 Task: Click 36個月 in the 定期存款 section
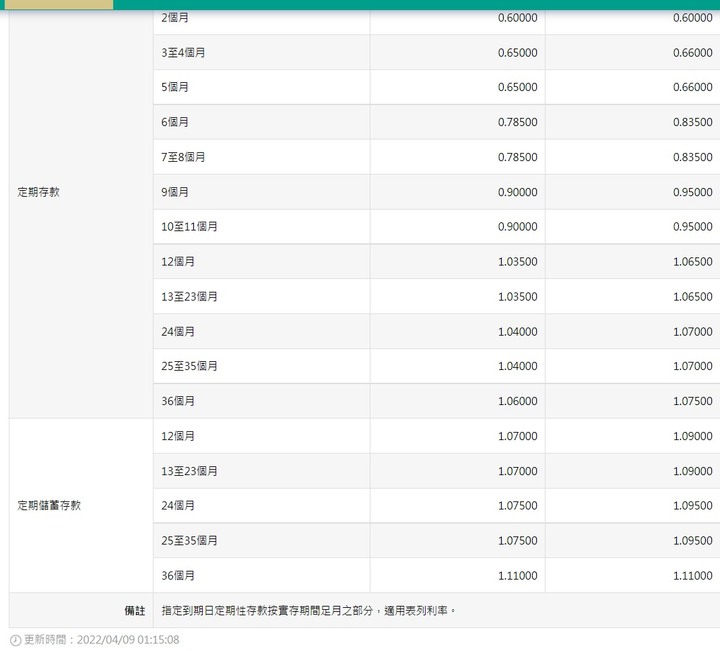[178, 401]
